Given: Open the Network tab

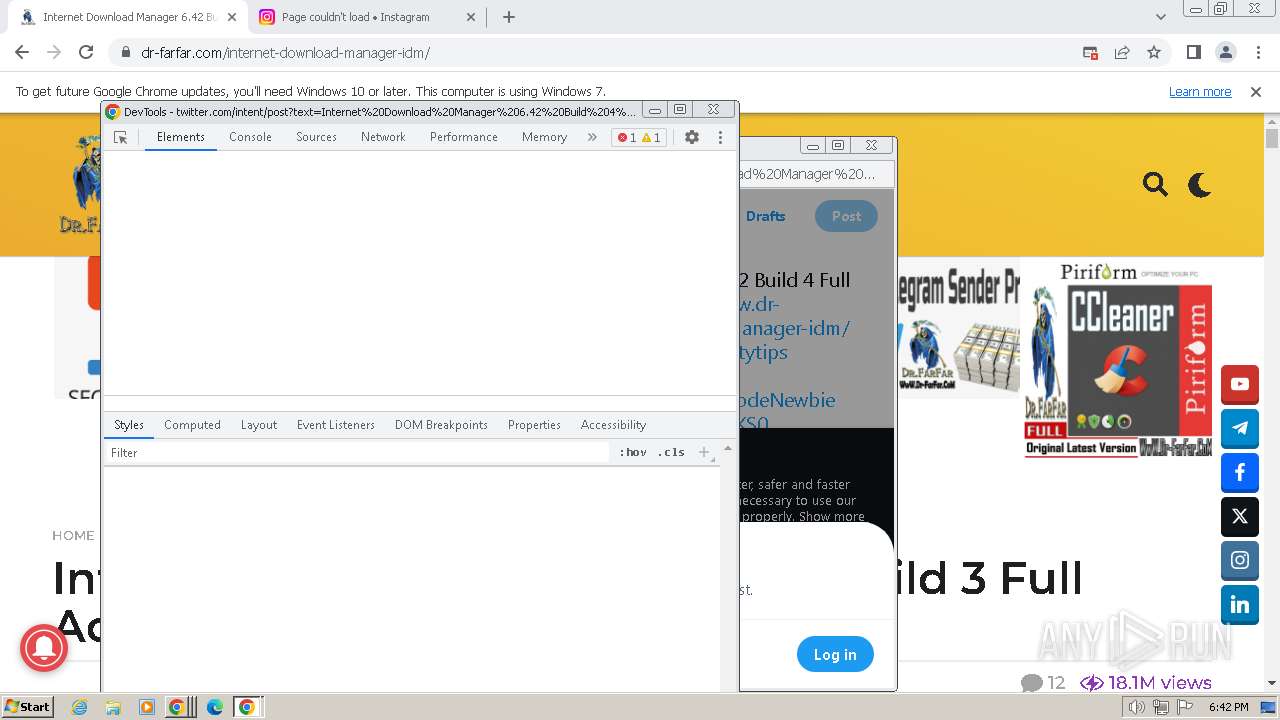Looking at the screenshot, I should click(383, 137).
